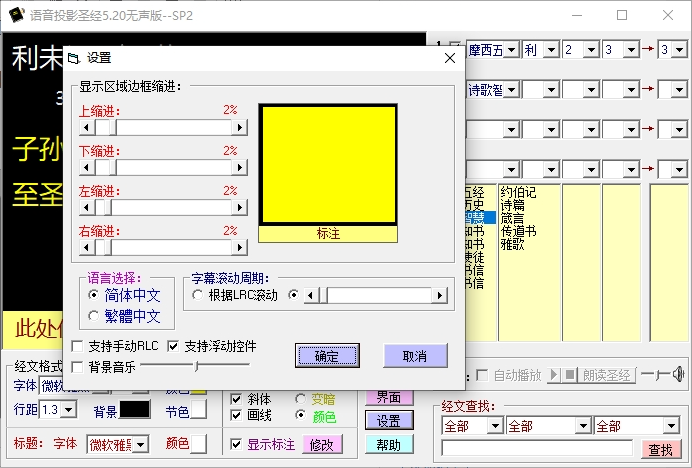The height and width of the screenshot is (468, 692).
Task: Click right arrow of 右缩进 slider
Action: (x=240, y=247)
